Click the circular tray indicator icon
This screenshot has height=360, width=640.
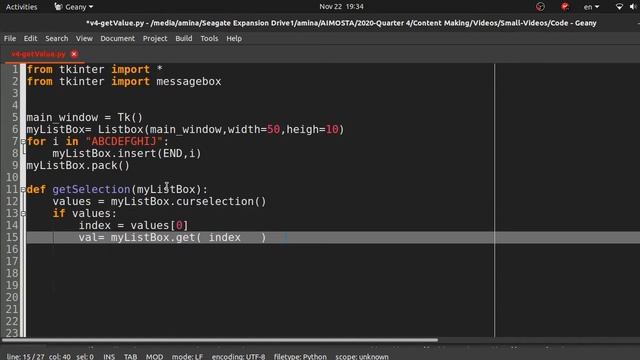[540, 7]
